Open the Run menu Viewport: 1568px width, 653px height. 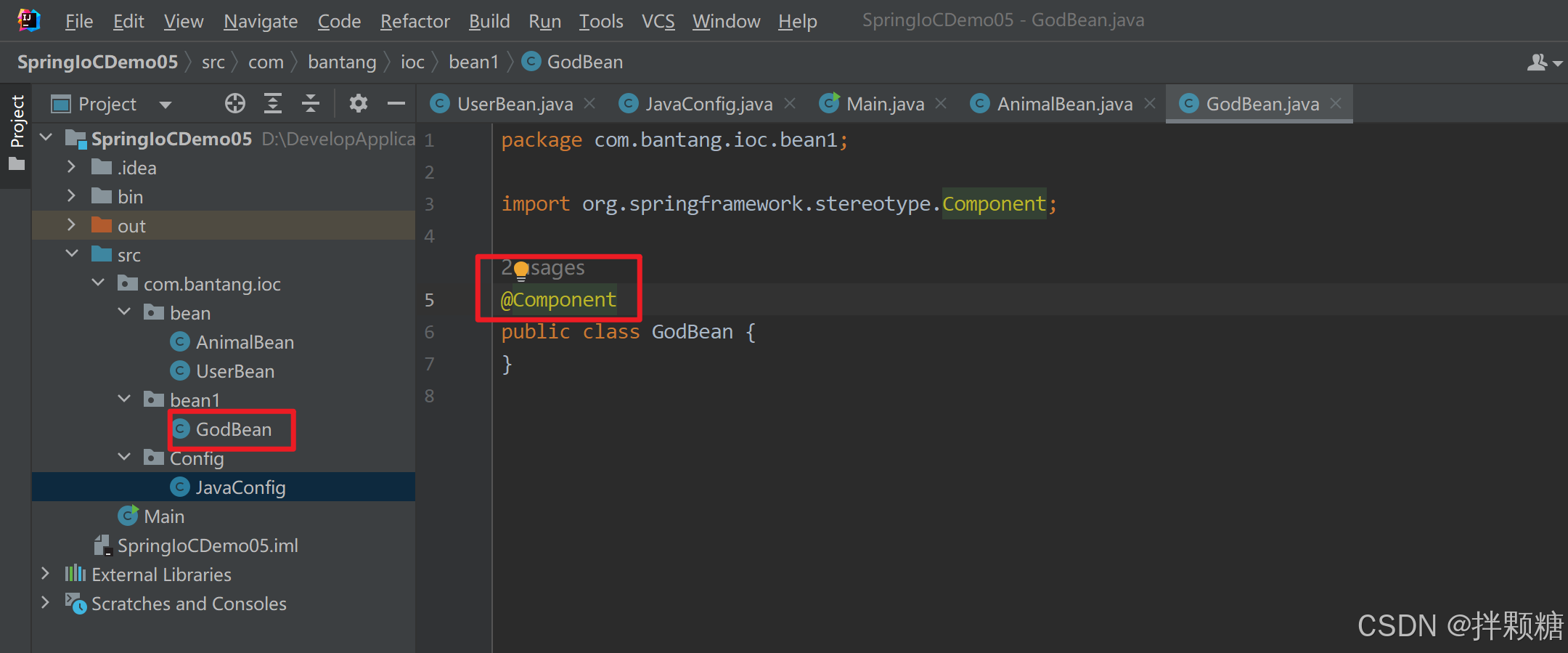(x=544, y=21)
